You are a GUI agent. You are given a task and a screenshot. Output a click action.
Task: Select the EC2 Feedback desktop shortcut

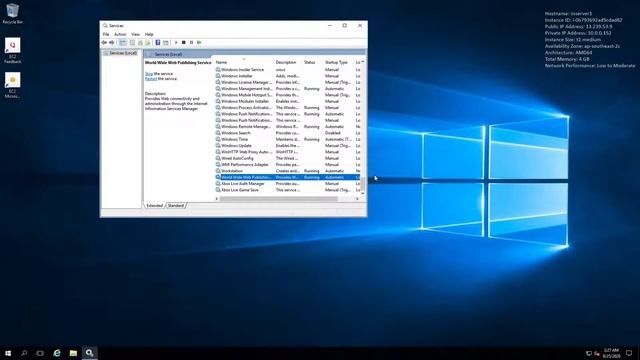click(x=13, y=51)
